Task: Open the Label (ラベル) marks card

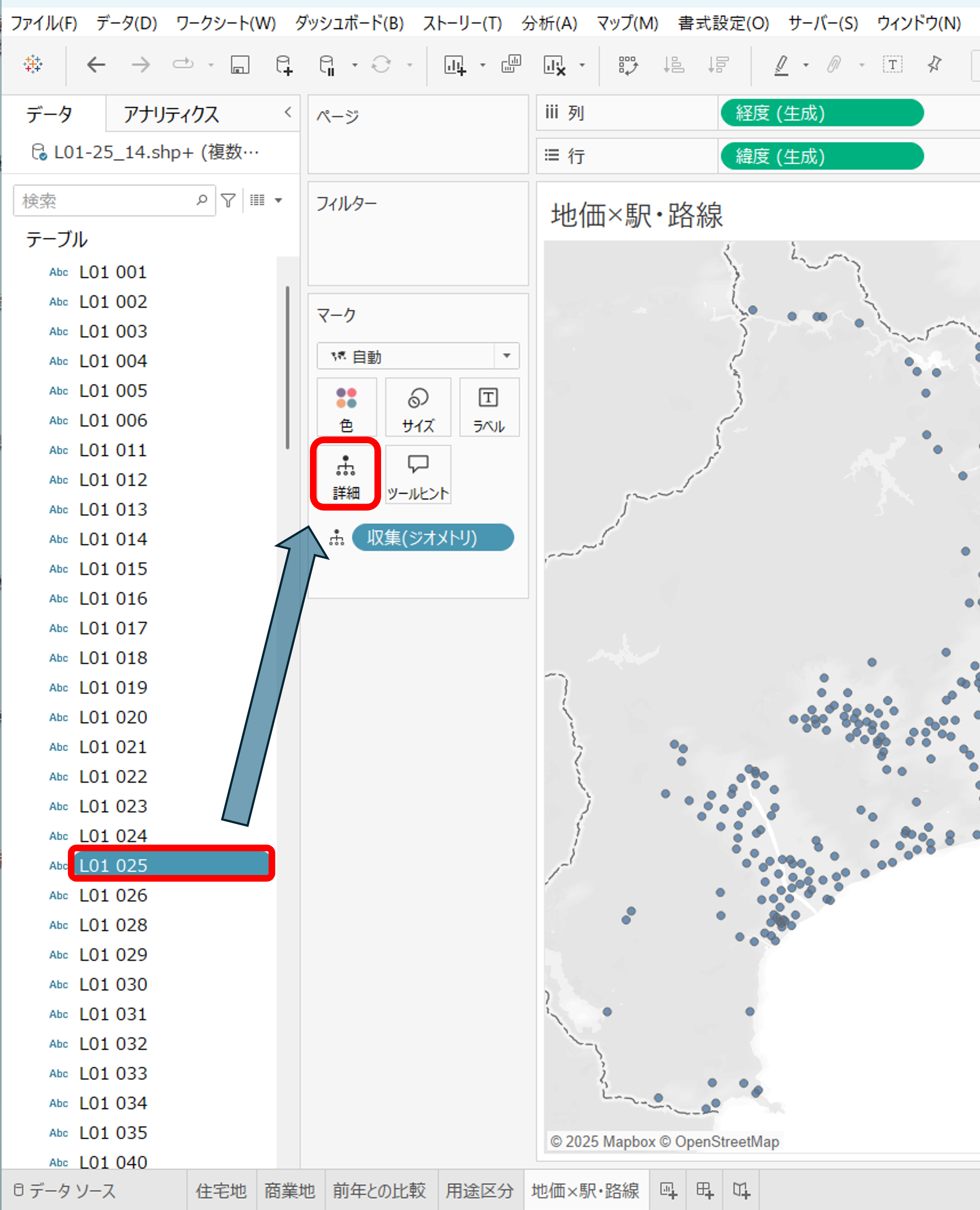Action: (x=489, y=408)
